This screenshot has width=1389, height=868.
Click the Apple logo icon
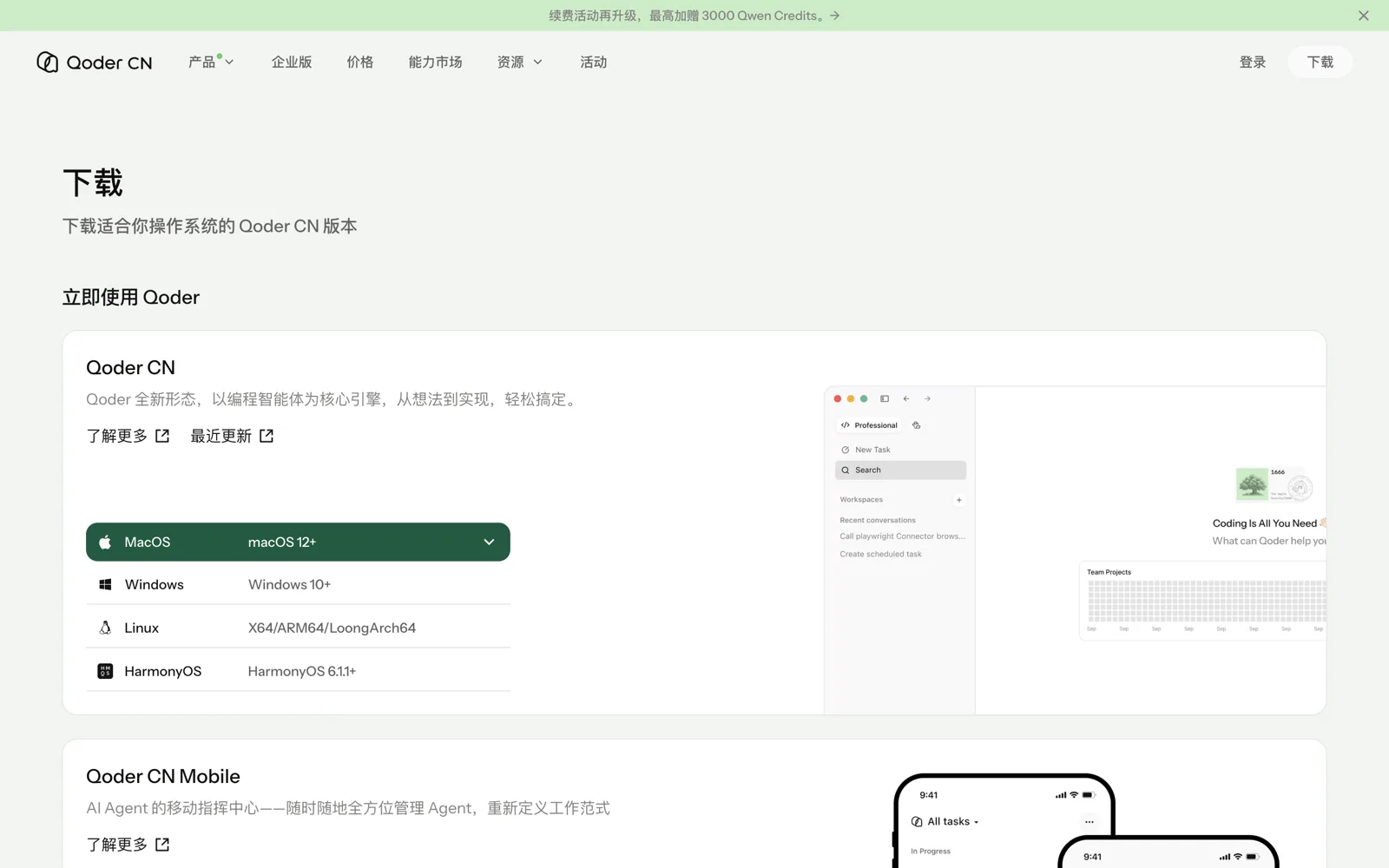coord(105,542)
